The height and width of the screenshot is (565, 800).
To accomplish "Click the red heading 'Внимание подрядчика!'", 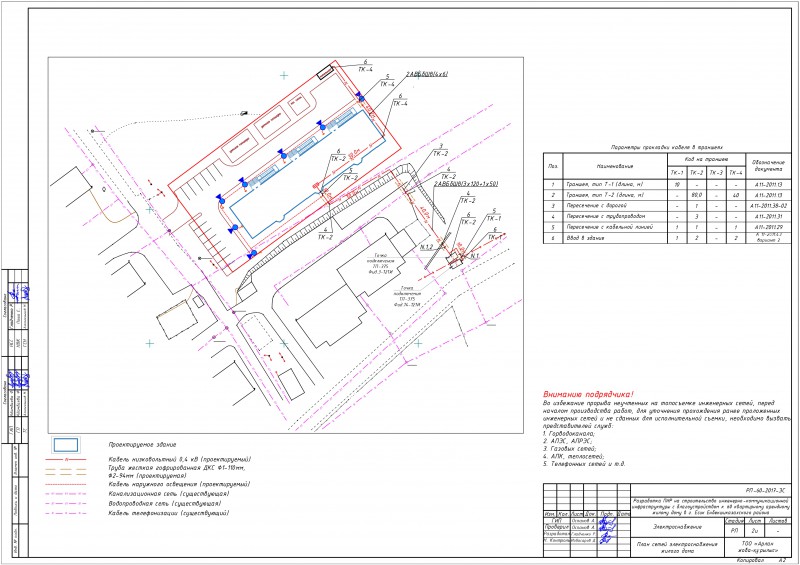I will pyautogui.click(x=589, y=394).
